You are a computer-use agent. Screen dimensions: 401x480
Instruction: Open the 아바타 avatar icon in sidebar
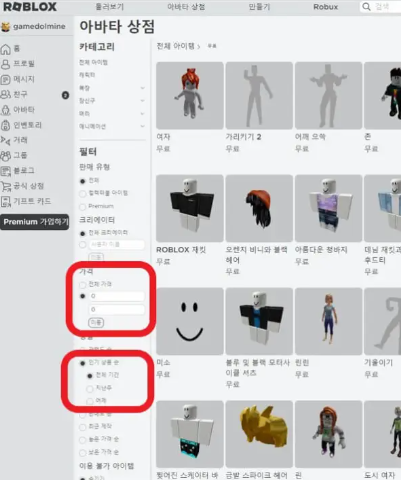(x=6, y=110)
